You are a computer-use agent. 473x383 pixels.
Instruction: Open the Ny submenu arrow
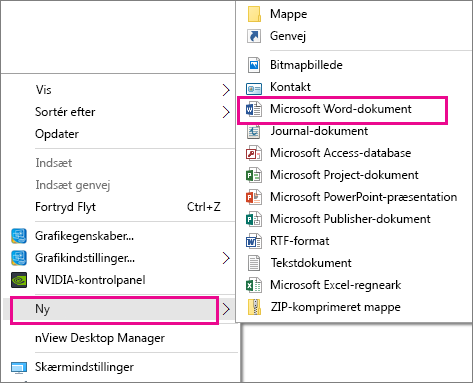[226, 309]
